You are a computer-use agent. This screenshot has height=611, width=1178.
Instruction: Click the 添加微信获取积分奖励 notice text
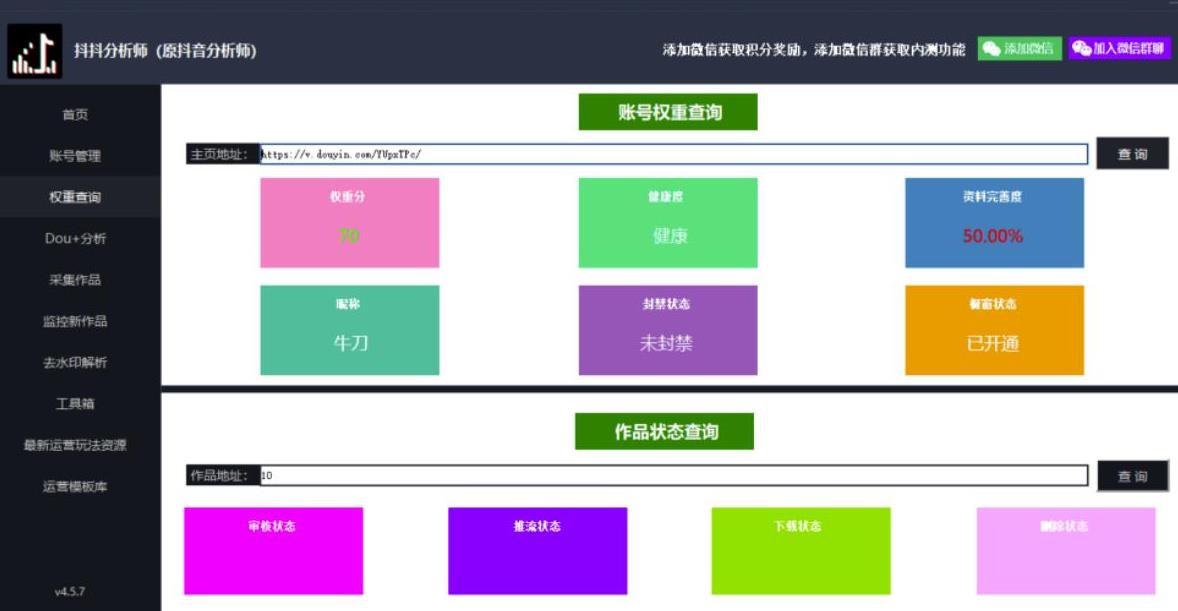tap(814, 50)
